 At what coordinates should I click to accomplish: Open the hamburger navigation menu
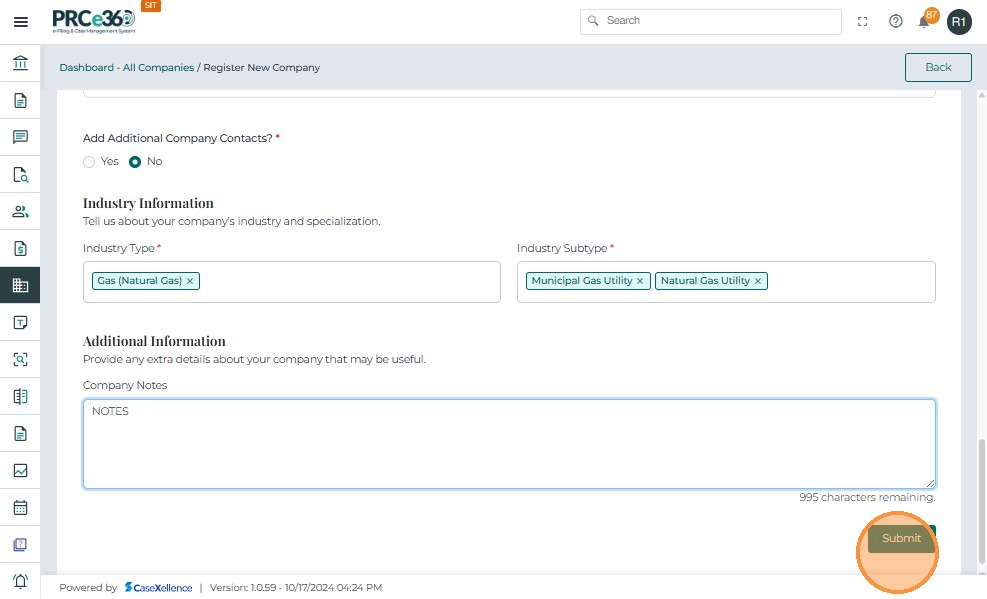coord(21,22)
